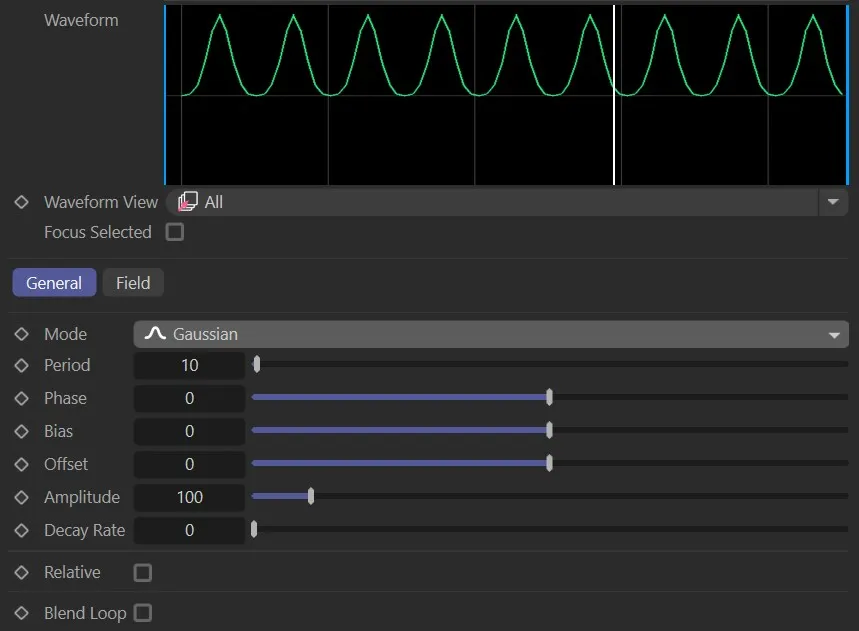
Task: Open the Waveform View dropdown showing All
Action: [500, 202]
